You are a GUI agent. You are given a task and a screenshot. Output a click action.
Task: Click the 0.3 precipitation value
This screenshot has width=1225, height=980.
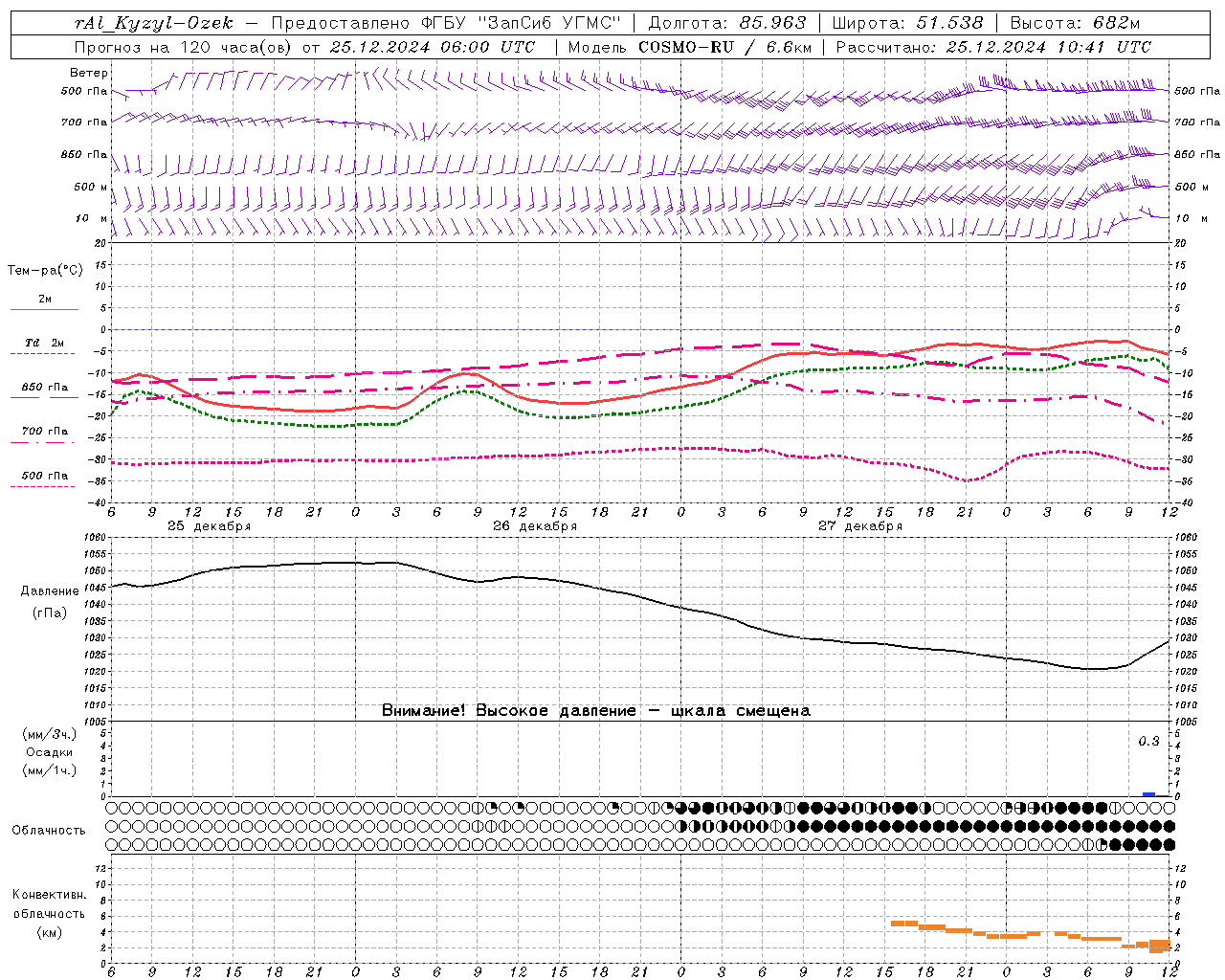pos(1148,742)
